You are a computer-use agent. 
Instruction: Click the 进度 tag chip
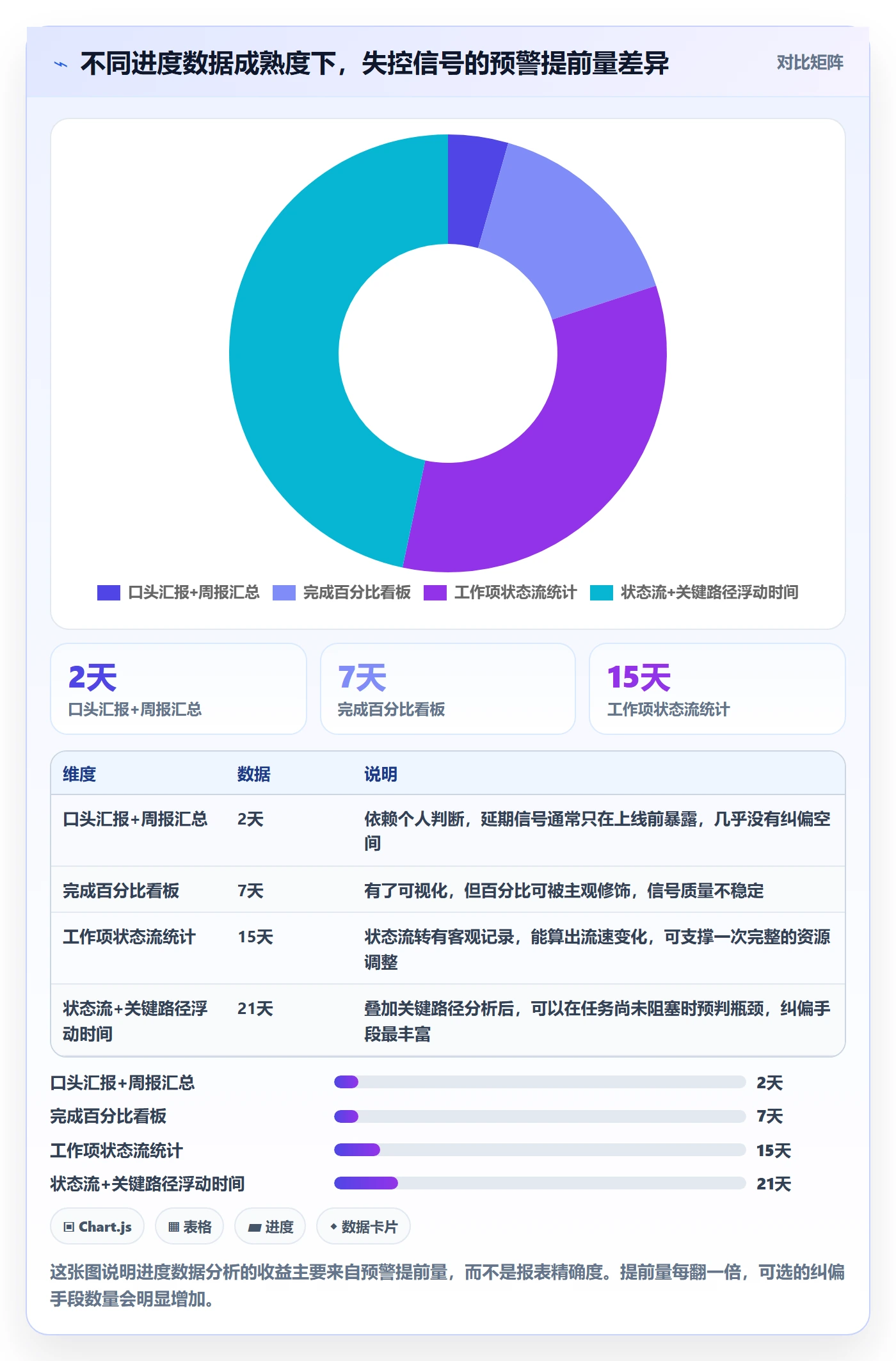tap(270, 1227)
